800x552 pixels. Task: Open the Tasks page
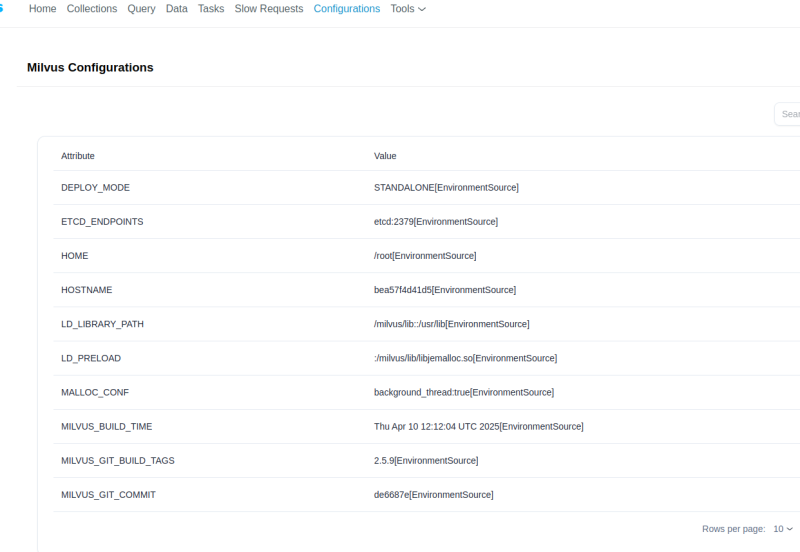coord(211,9)
